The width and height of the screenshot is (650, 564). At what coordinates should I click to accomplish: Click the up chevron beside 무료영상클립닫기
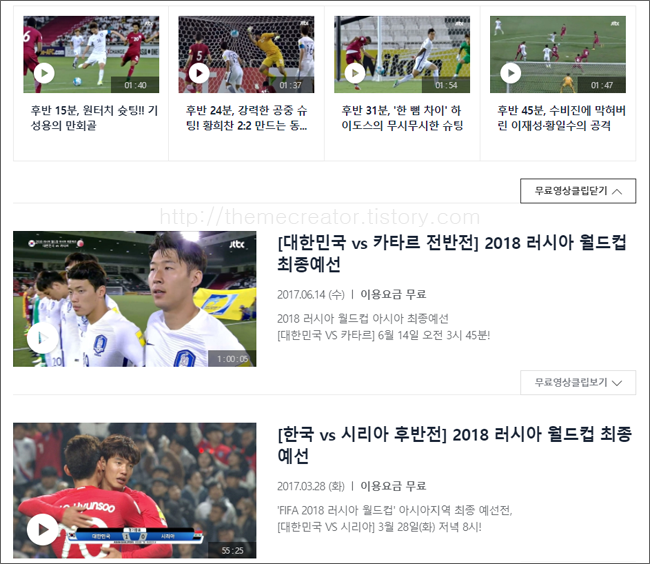[x=617, y=191]
